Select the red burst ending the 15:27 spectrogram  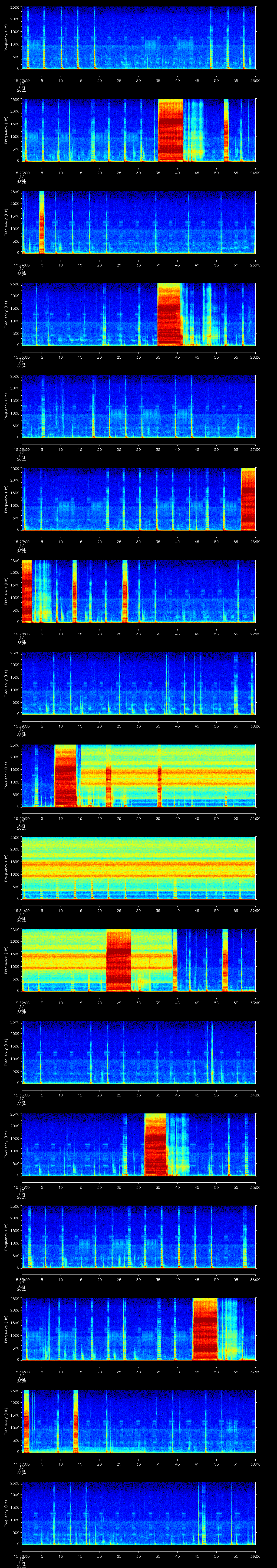[x=248, y=499]
